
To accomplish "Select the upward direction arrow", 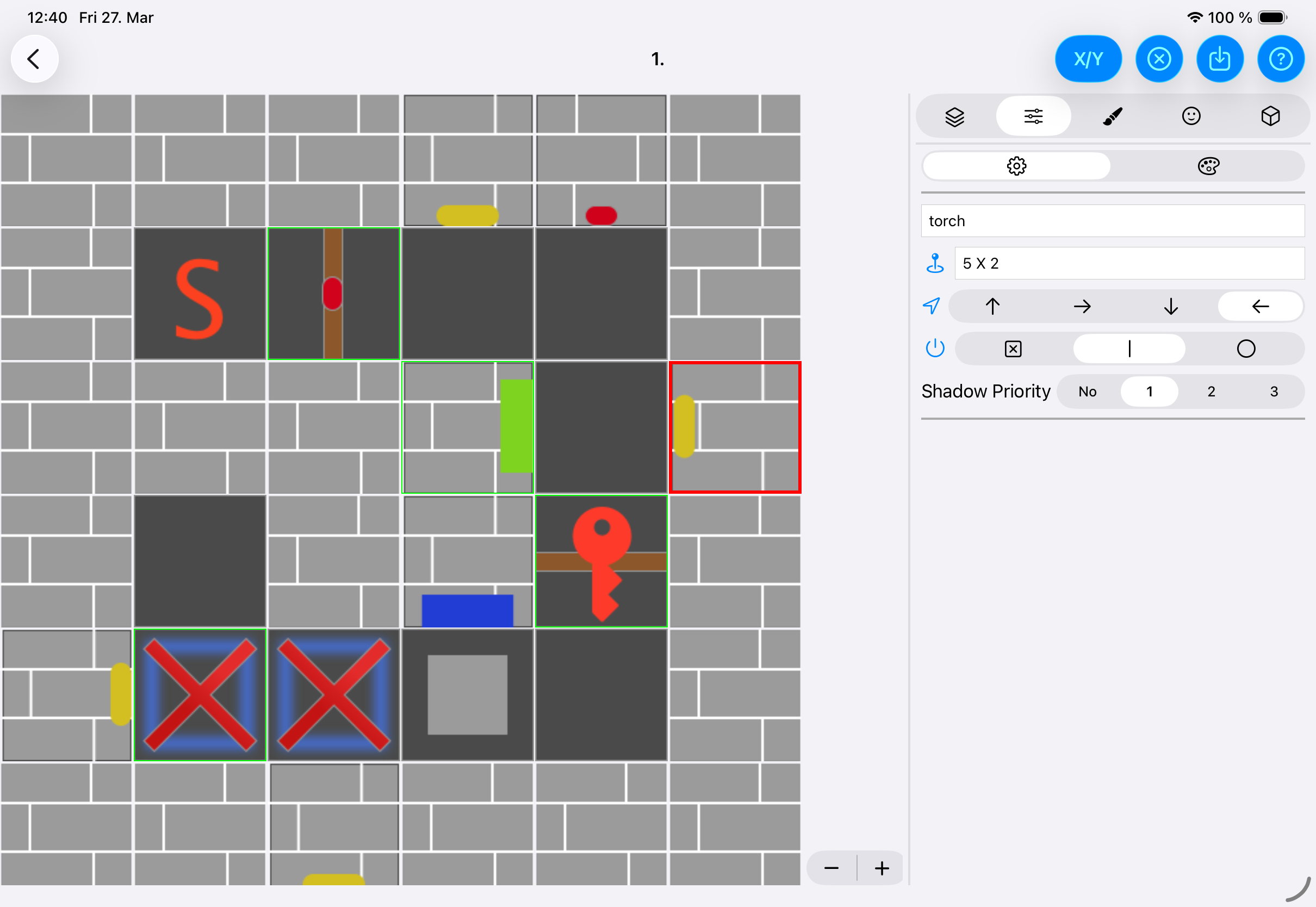I will tap(992, 306).
